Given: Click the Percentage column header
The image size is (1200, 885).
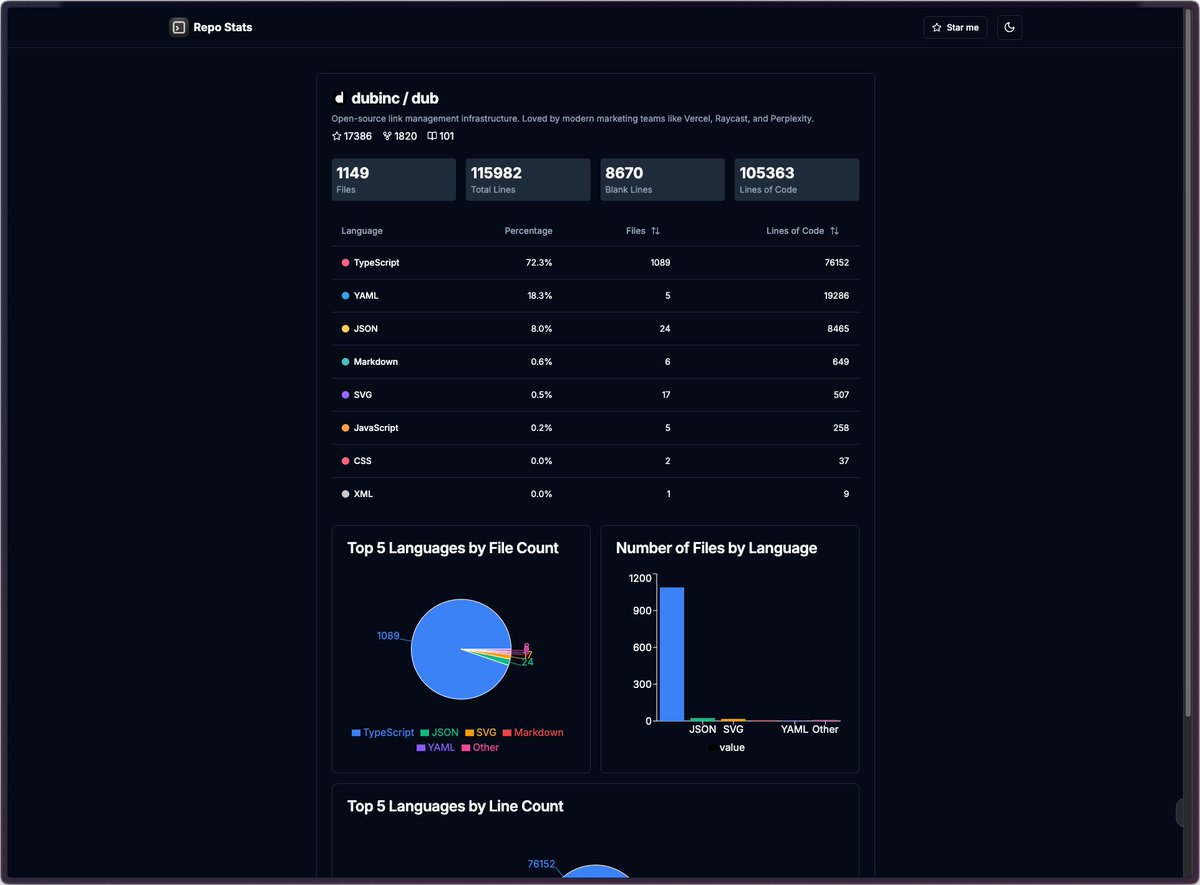Looking at the screenshot, I should 528,231.
